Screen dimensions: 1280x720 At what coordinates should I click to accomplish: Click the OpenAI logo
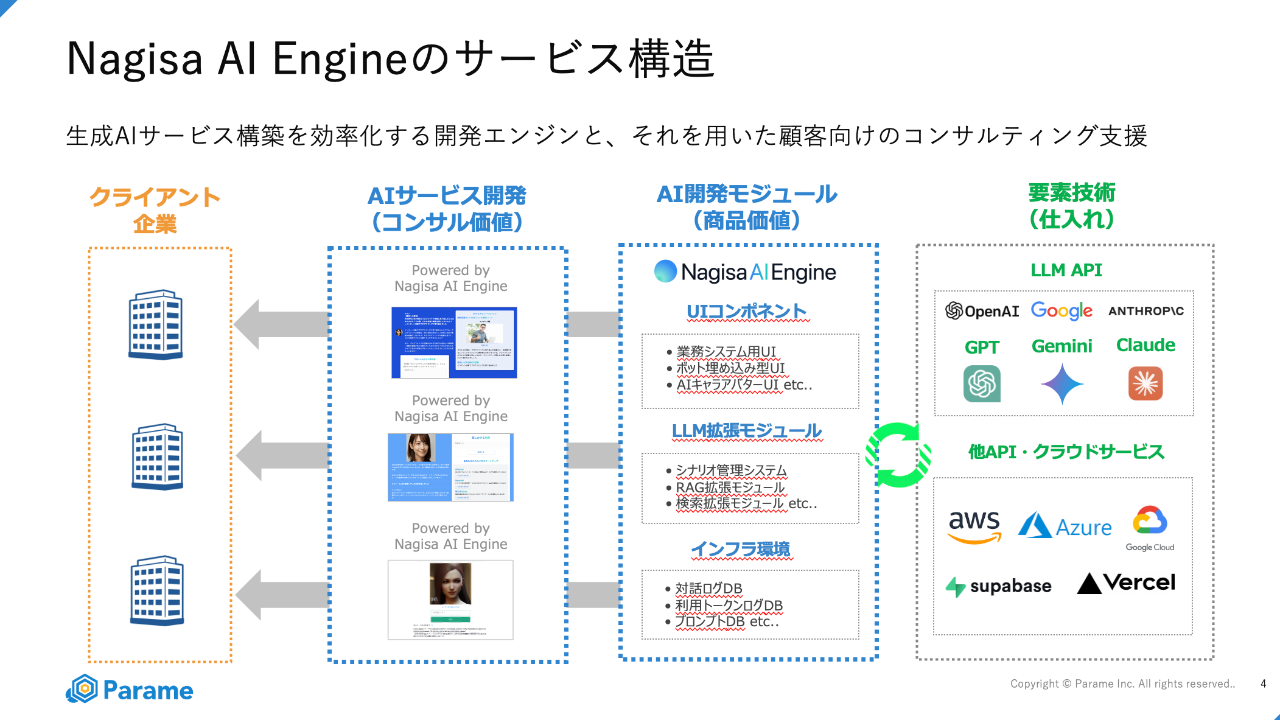point(982,311)
